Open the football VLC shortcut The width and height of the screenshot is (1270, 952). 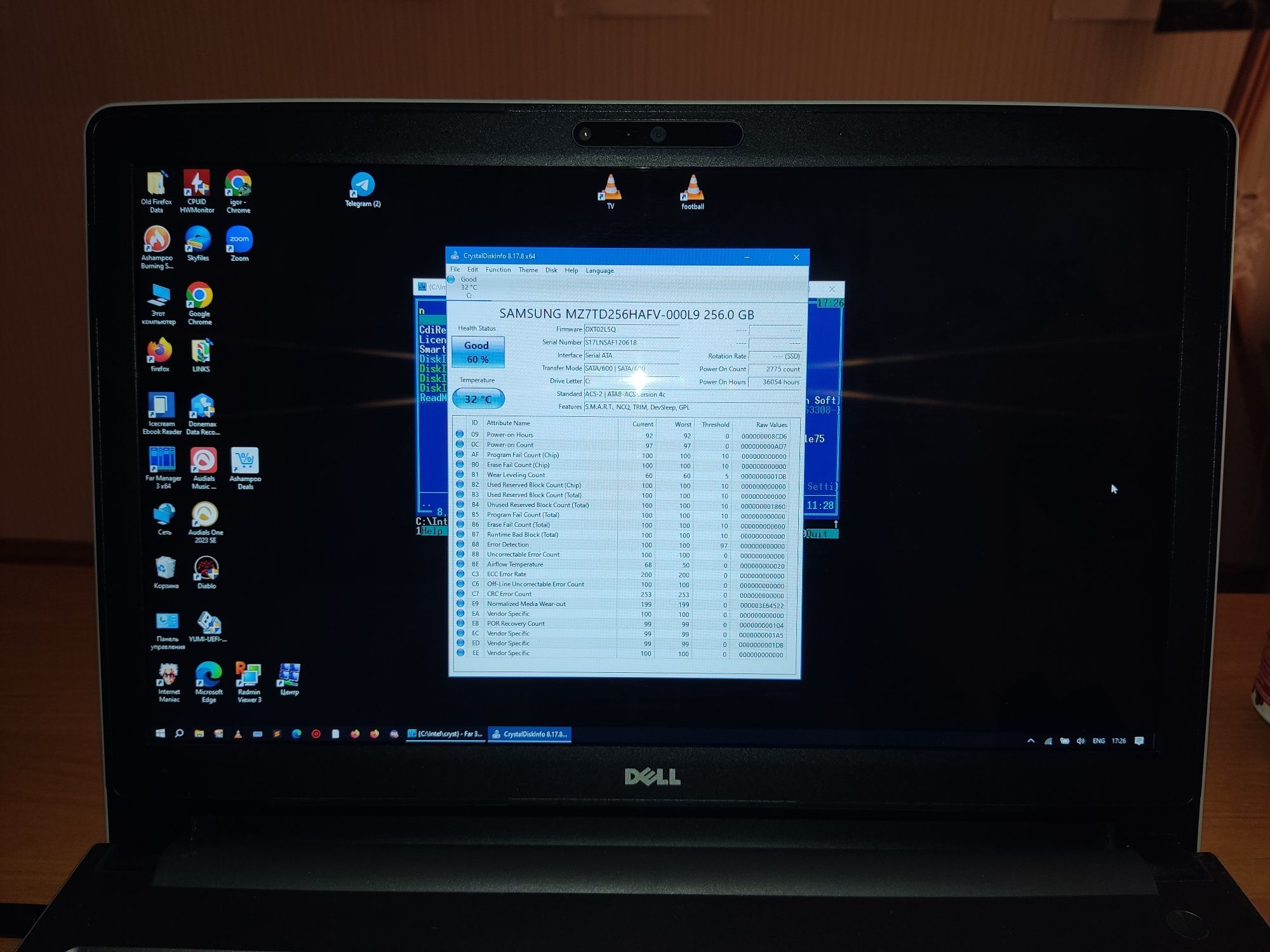(692, 192)
